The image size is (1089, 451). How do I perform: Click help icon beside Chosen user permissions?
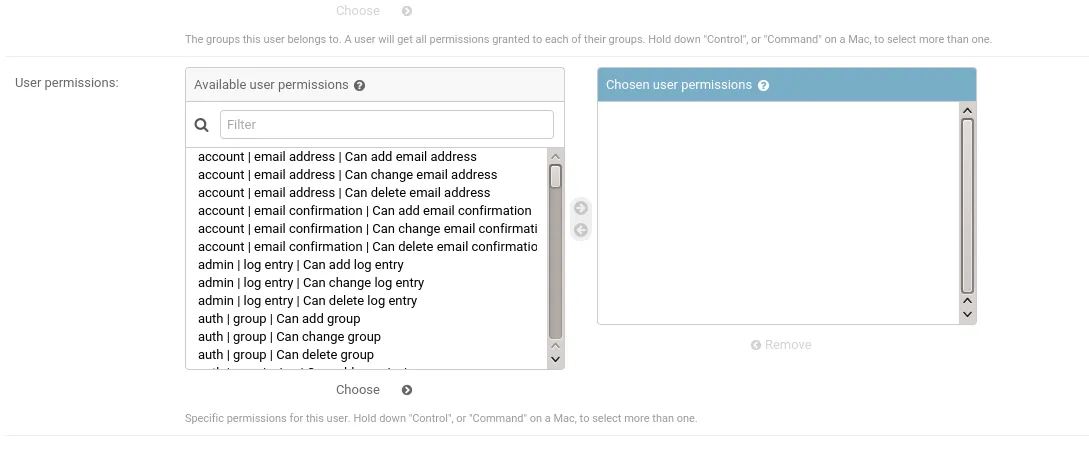764,86
